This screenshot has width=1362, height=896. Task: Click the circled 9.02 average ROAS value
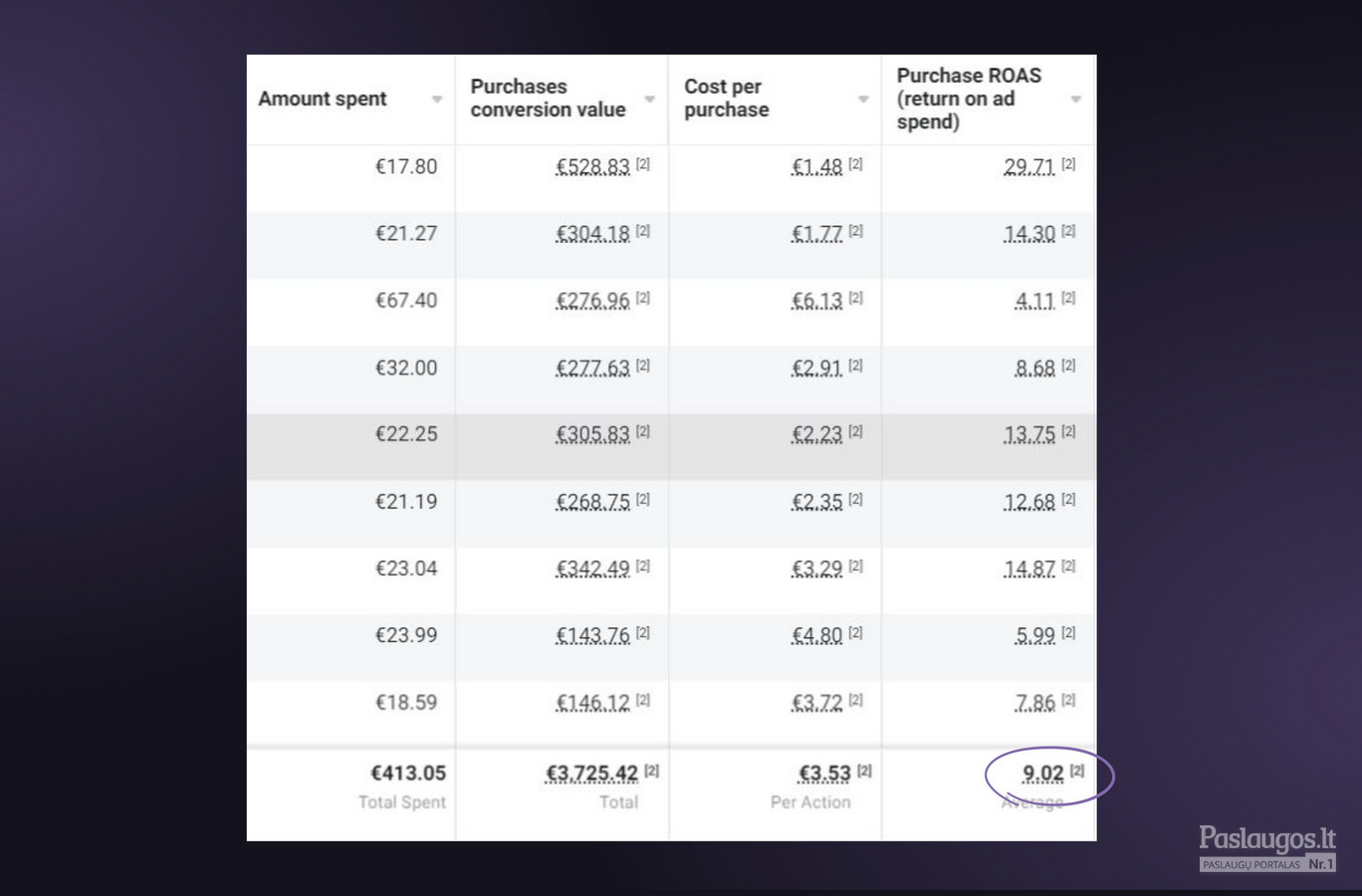click(1042, 774)
